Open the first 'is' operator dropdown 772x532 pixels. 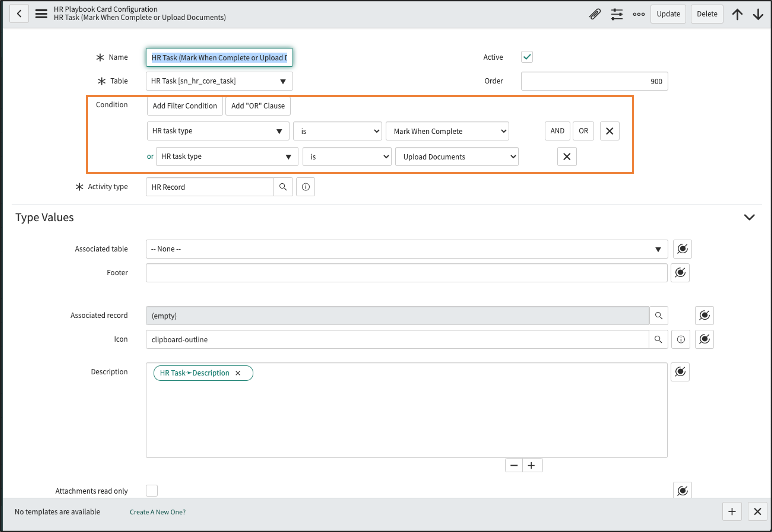[x=337, y=131]
